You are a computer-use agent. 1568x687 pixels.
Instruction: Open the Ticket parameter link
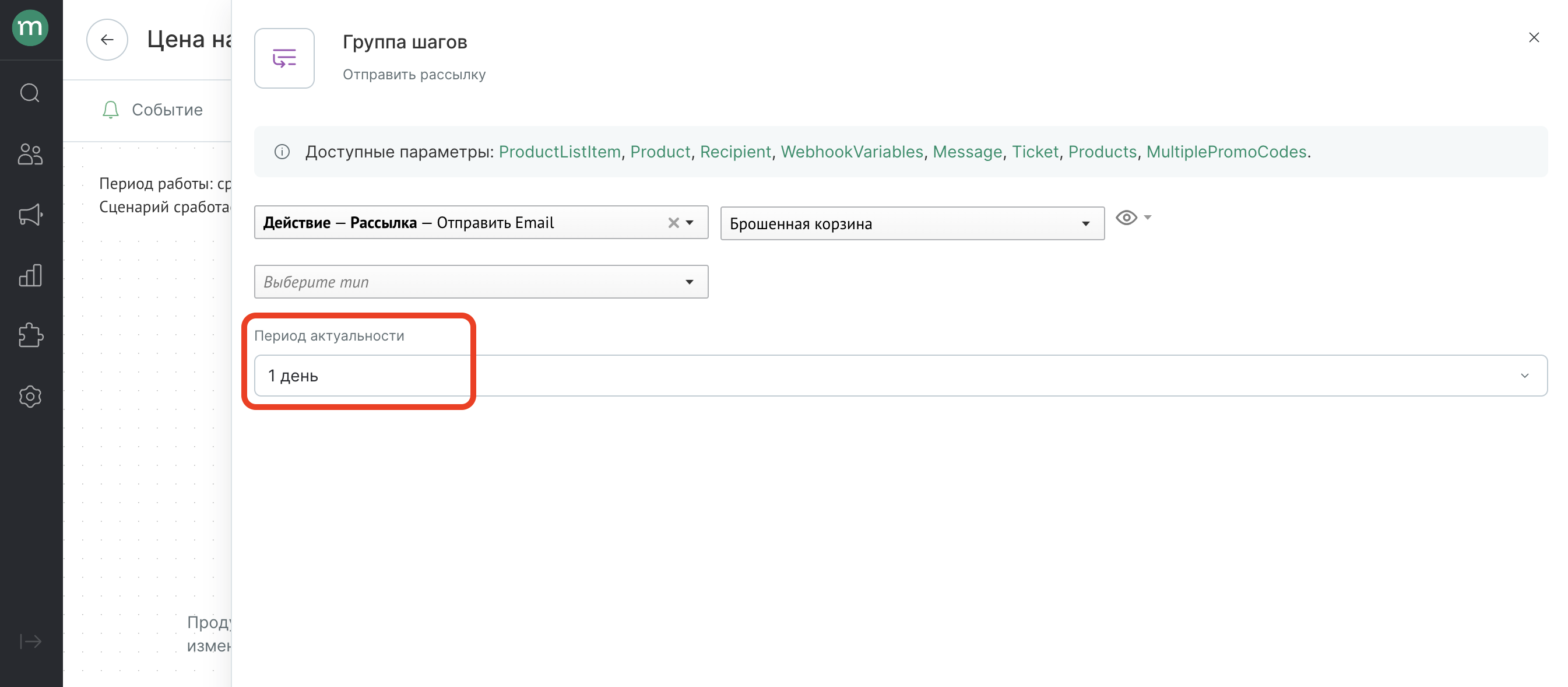point(1035,152)
